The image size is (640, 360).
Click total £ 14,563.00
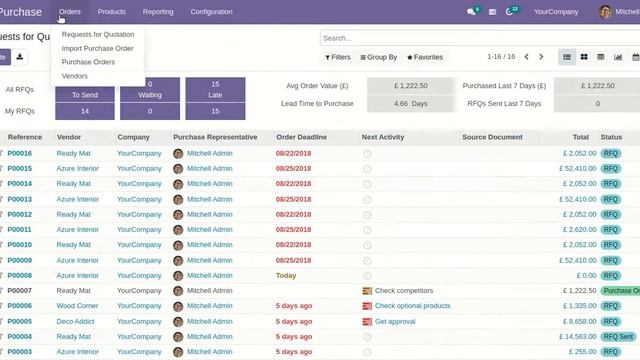click(578, 337)
